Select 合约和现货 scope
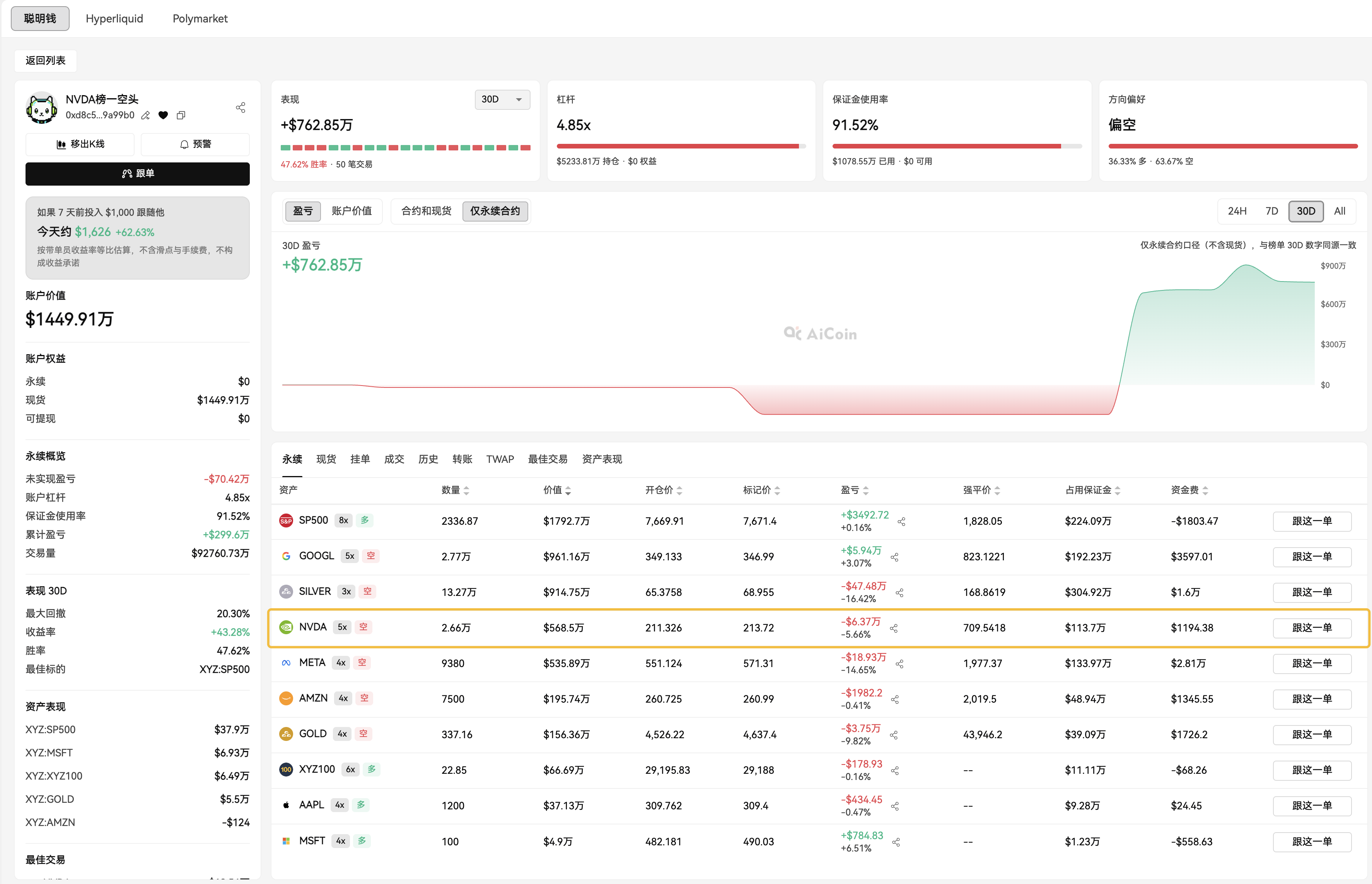 [x=427, y=211]
